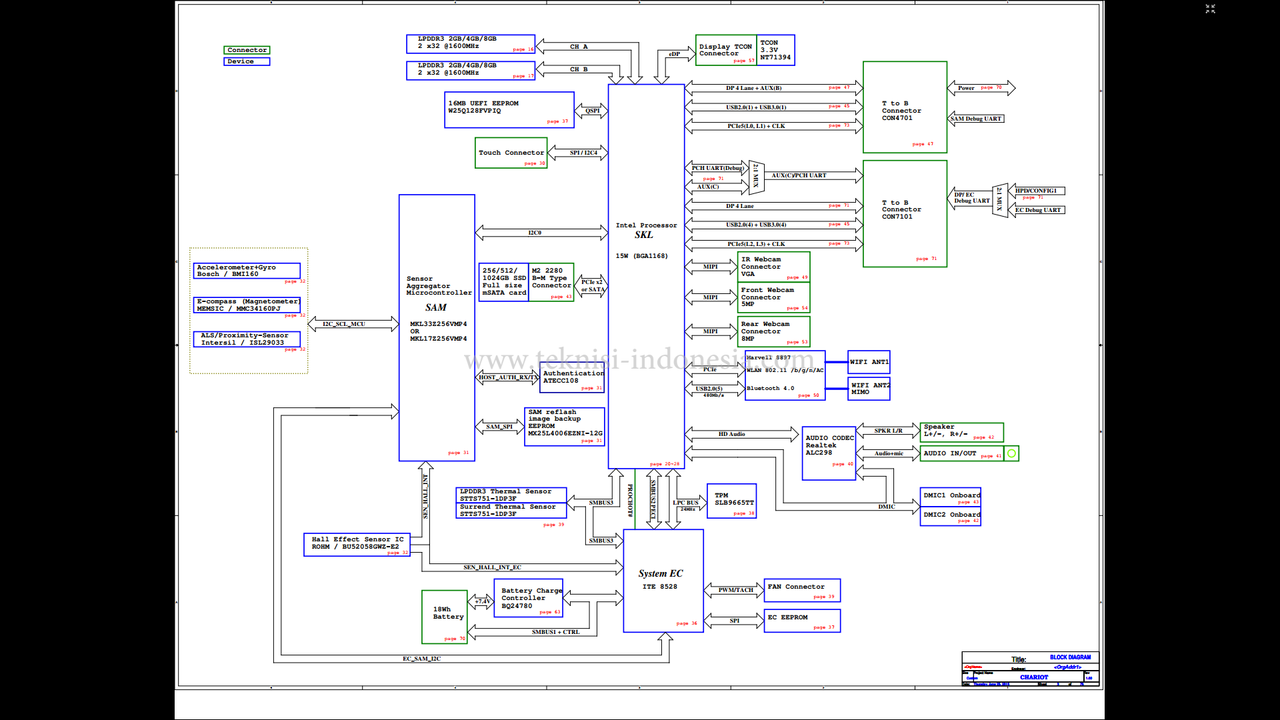The image size is (1280, 720).
Task: Click the SMBUS1 + CTRL label
Action: tap(556, 632)
